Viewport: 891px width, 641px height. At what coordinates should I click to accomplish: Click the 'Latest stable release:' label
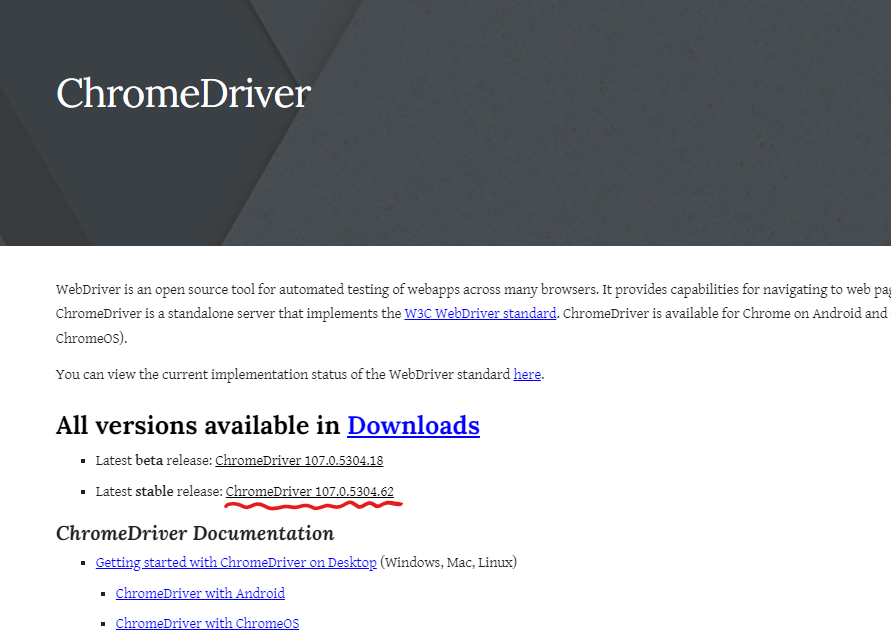[159, 492]
